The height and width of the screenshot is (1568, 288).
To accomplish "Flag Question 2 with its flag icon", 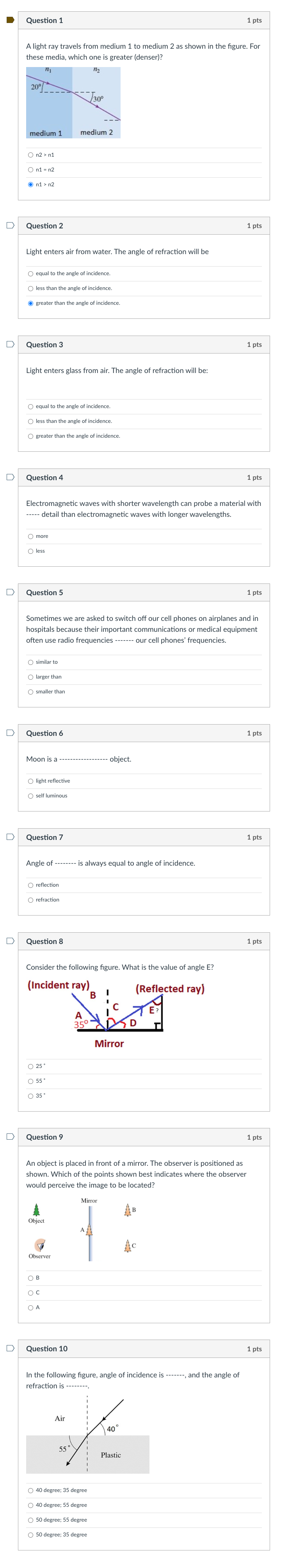I will pos(10,225).
